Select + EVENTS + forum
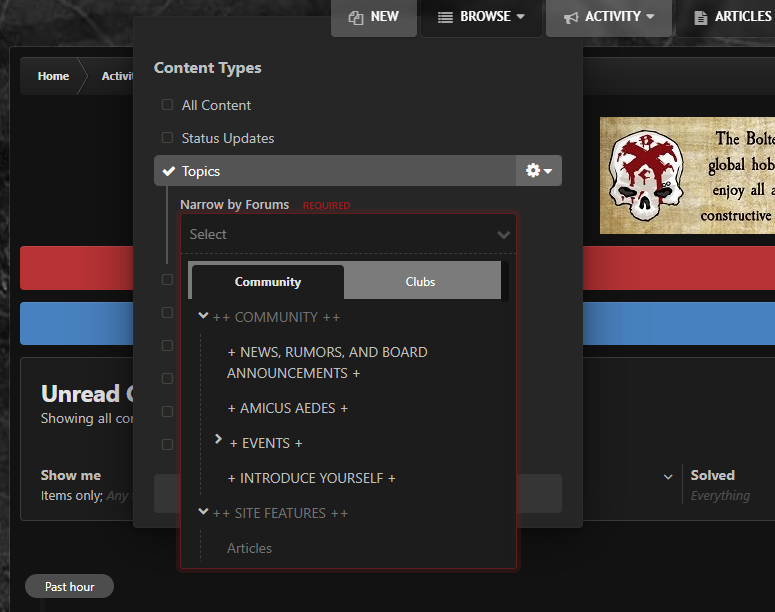Viewport: 775px width, 612px height. (265, 443)
